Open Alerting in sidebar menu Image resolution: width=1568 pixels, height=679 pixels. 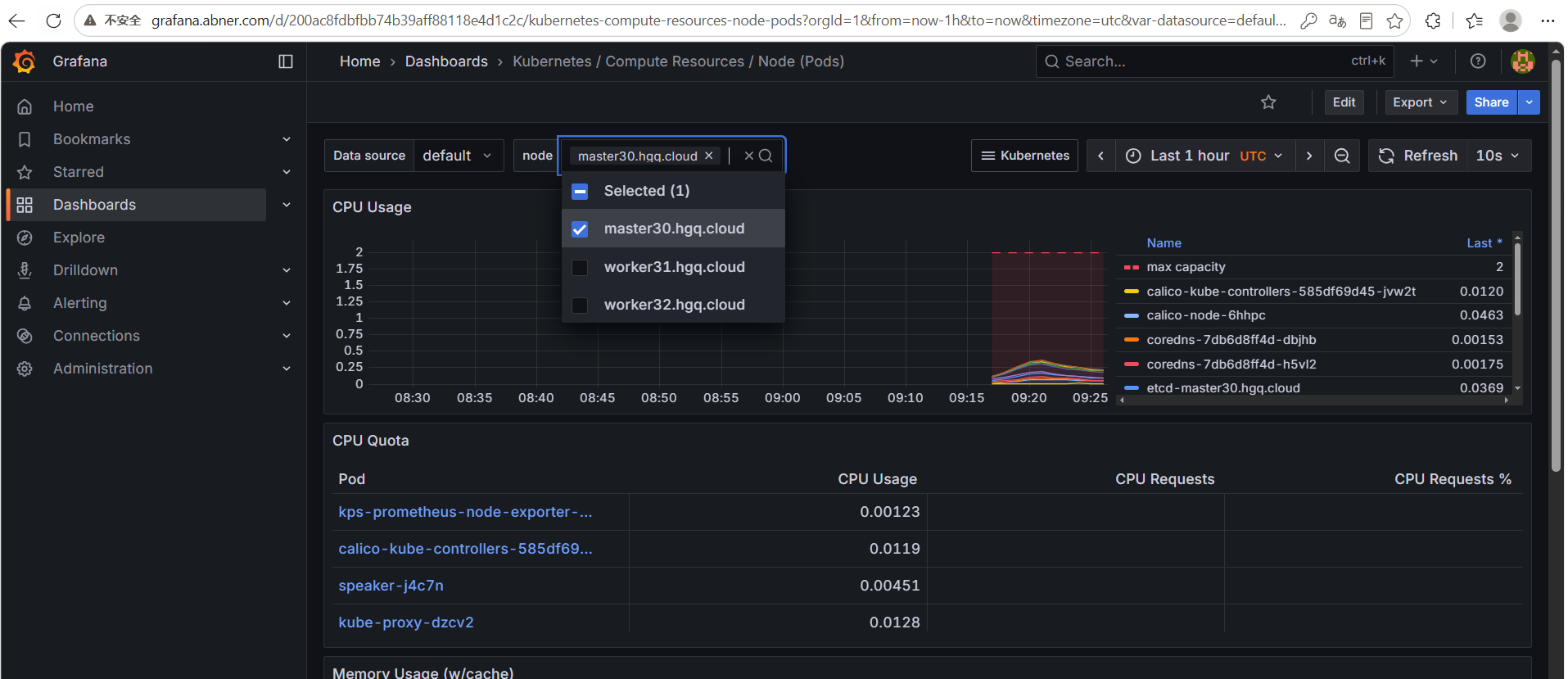tap(80, 303)
